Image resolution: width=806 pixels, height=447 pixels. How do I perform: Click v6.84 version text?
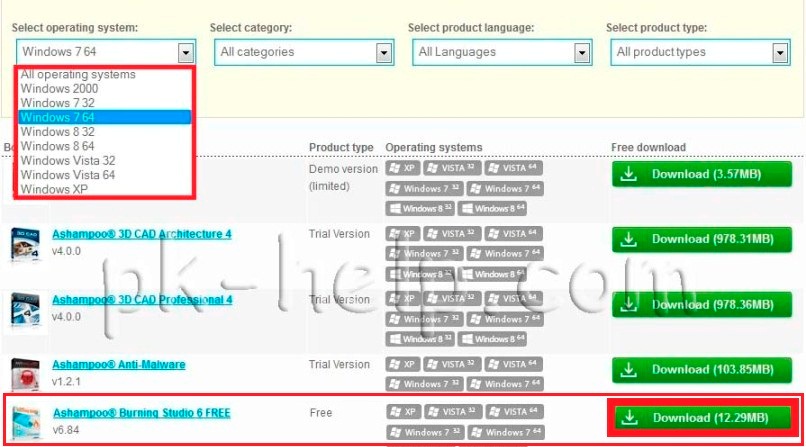pos(66,430)
